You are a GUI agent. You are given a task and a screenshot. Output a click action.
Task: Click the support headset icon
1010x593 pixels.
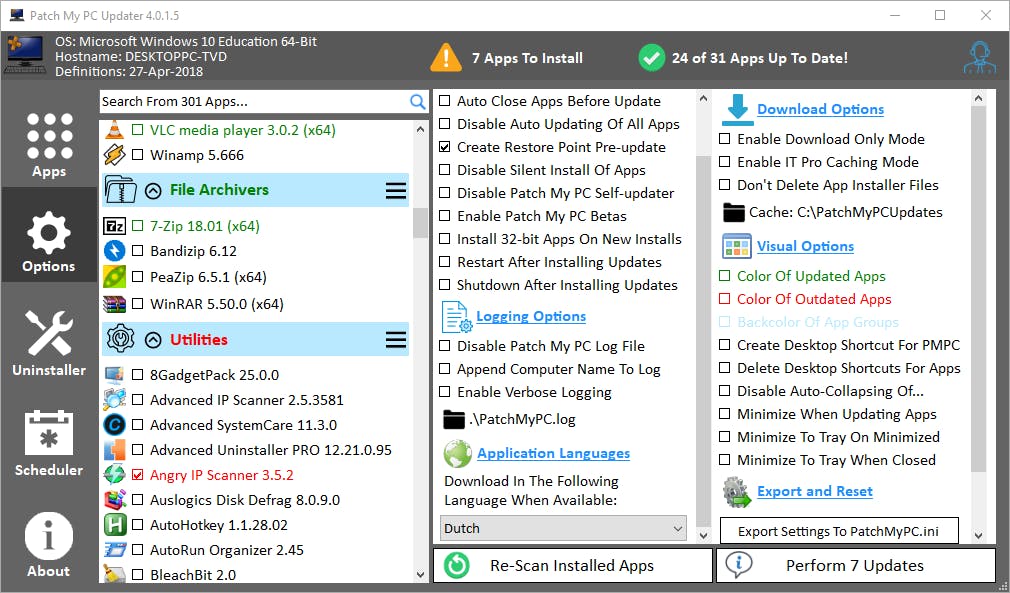[980, 57]
